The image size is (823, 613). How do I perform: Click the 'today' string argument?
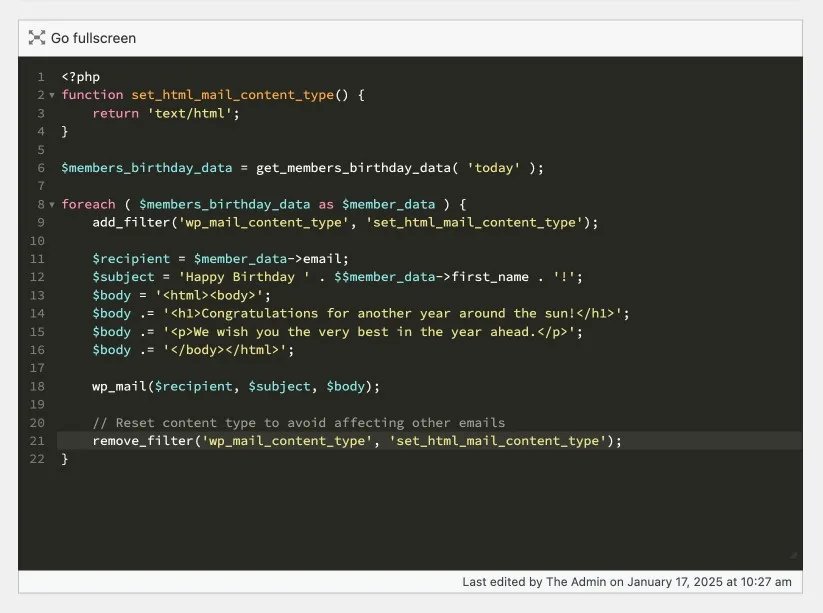(x=493, y=168)
